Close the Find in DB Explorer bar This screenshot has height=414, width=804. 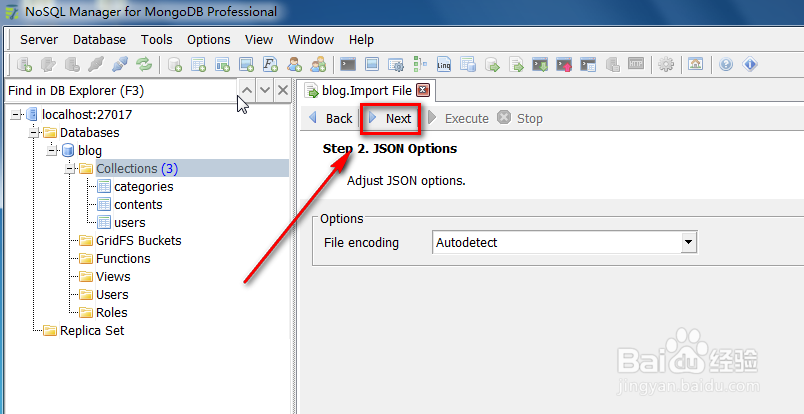(283, 90)
